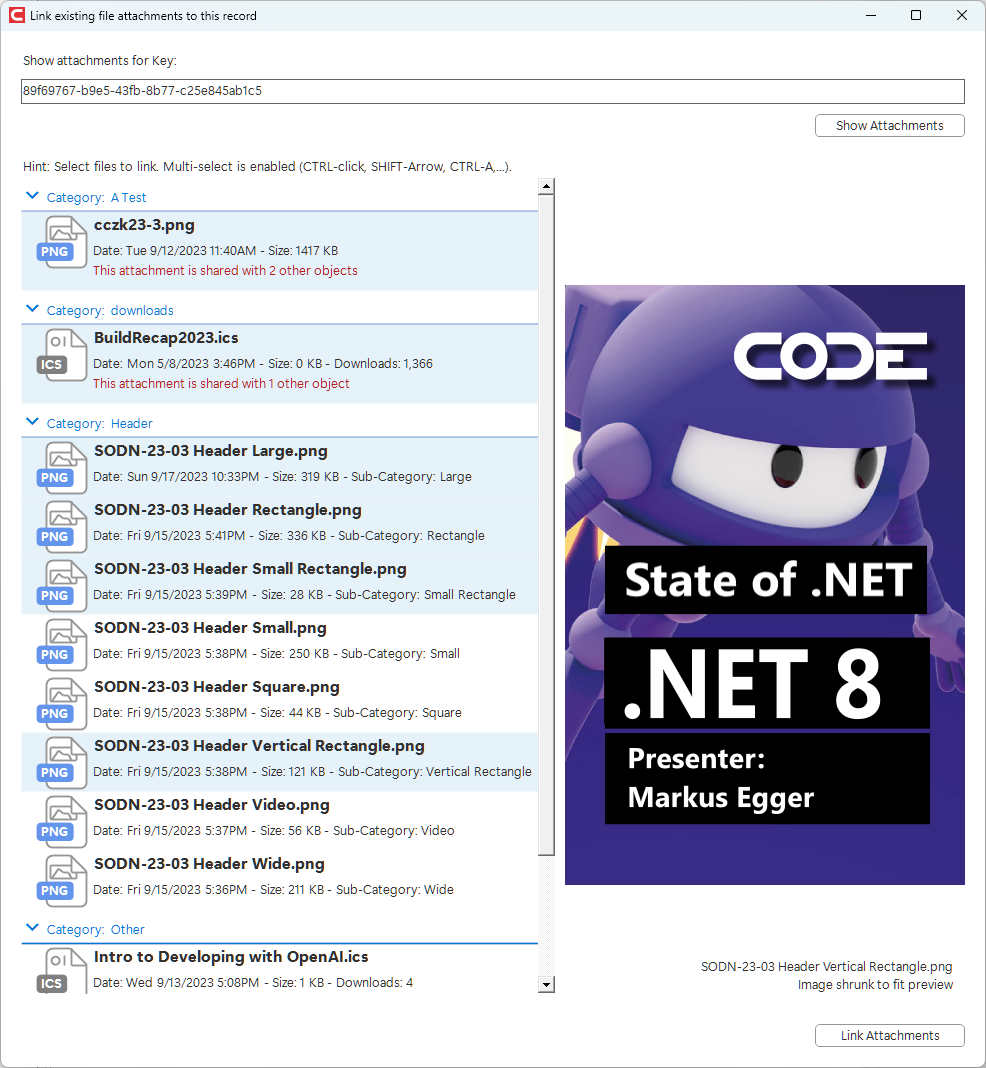
Task: Select file name 'BuildRecap2023.ics'
Action: [x=166, y=338]
